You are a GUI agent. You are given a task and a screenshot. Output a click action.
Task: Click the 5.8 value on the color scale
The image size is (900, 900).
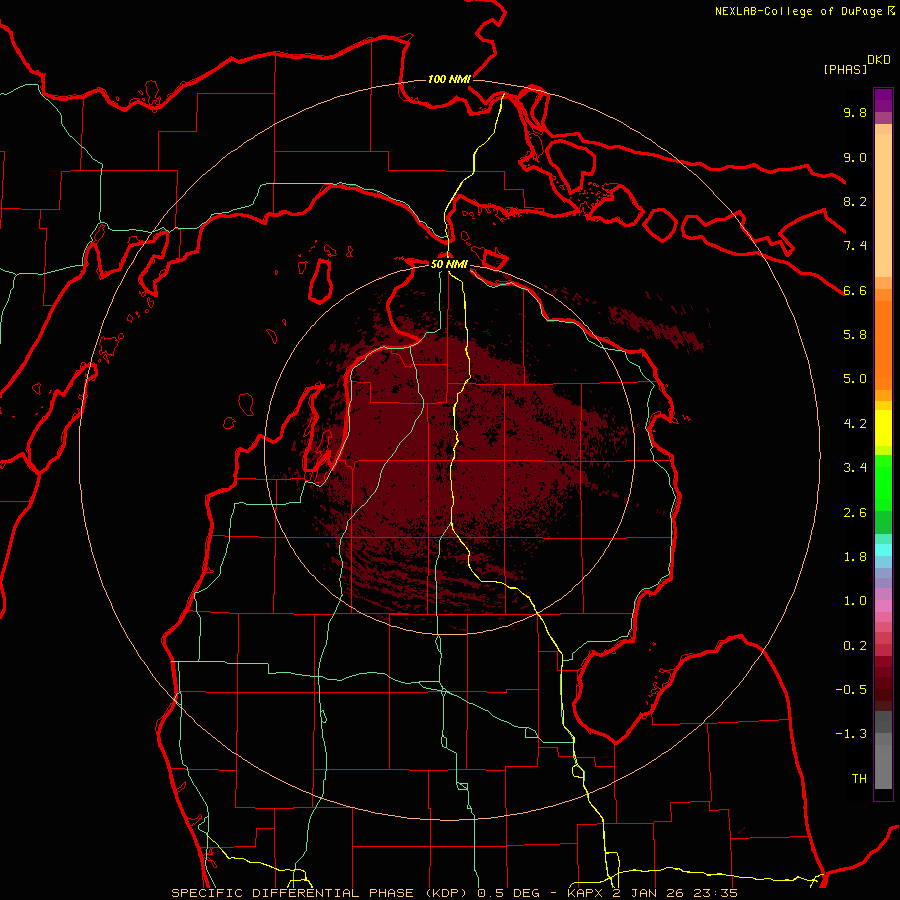click(x=855, y=334)
